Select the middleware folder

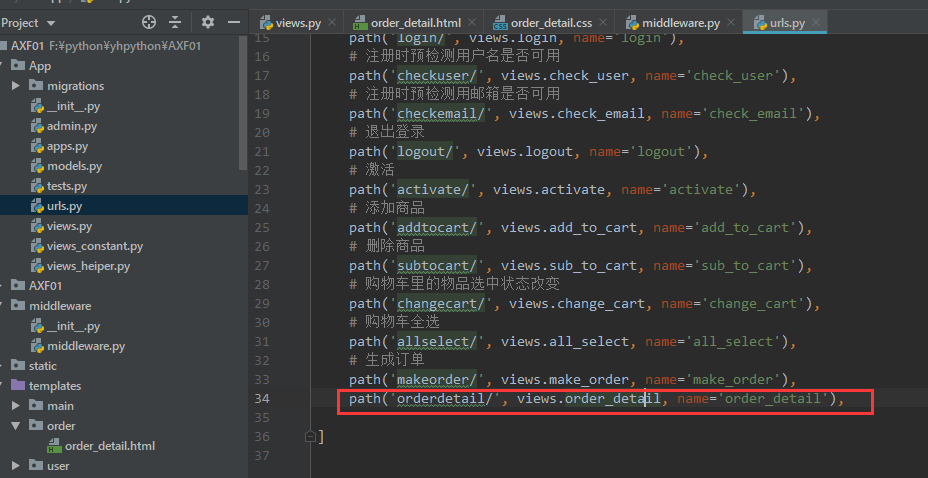coord(60,306)
